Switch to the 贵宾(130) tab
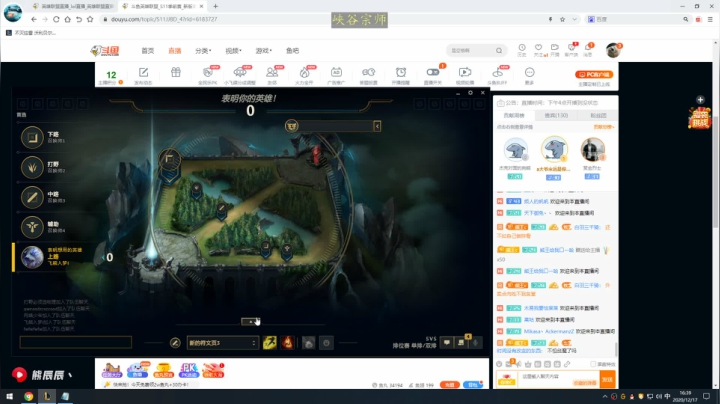The image size is (720, 404). point(556,115)
